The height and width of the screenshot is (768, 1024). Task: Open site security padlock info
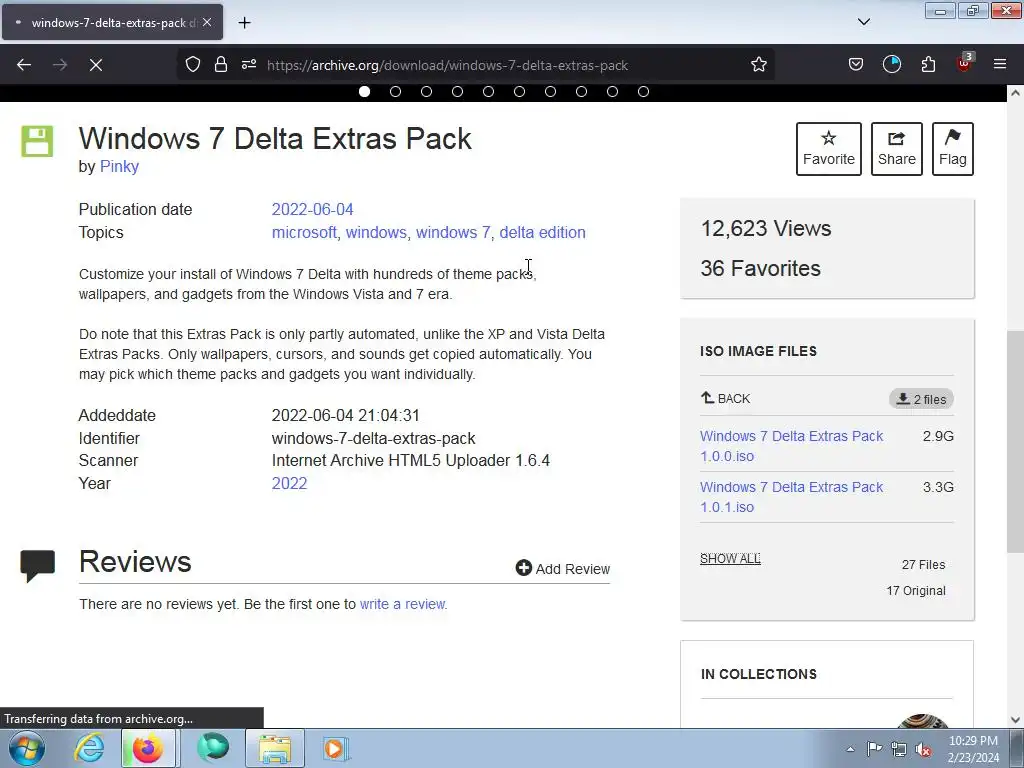click(x=221, y=65)
